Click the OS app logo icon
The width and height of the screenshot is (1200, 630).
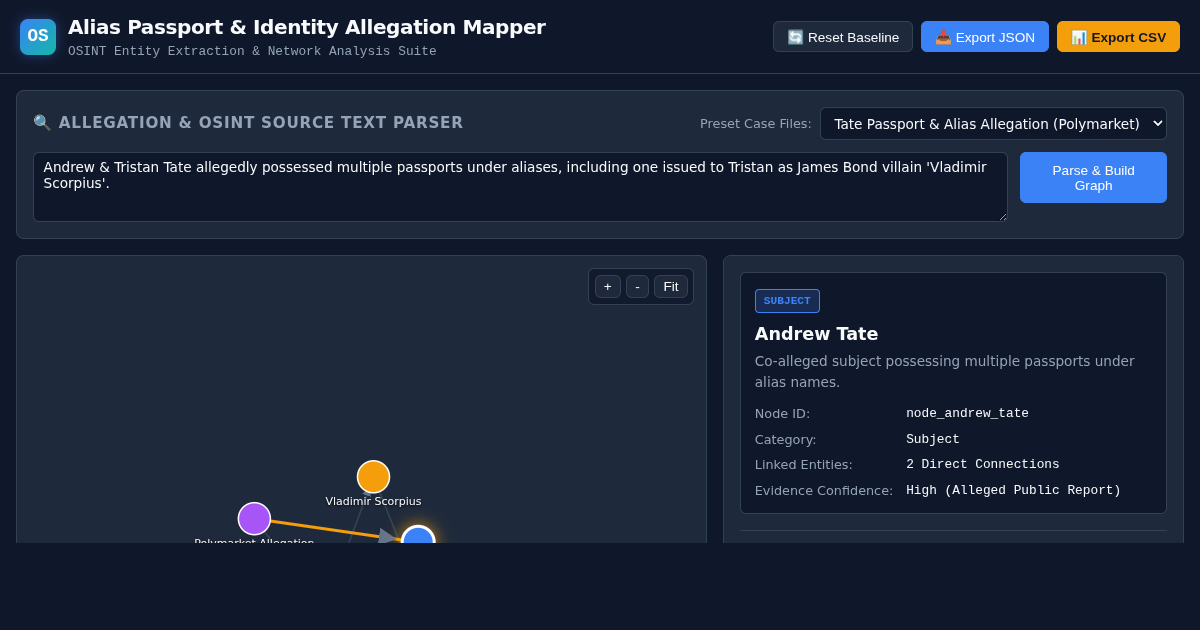pos(38,37)
